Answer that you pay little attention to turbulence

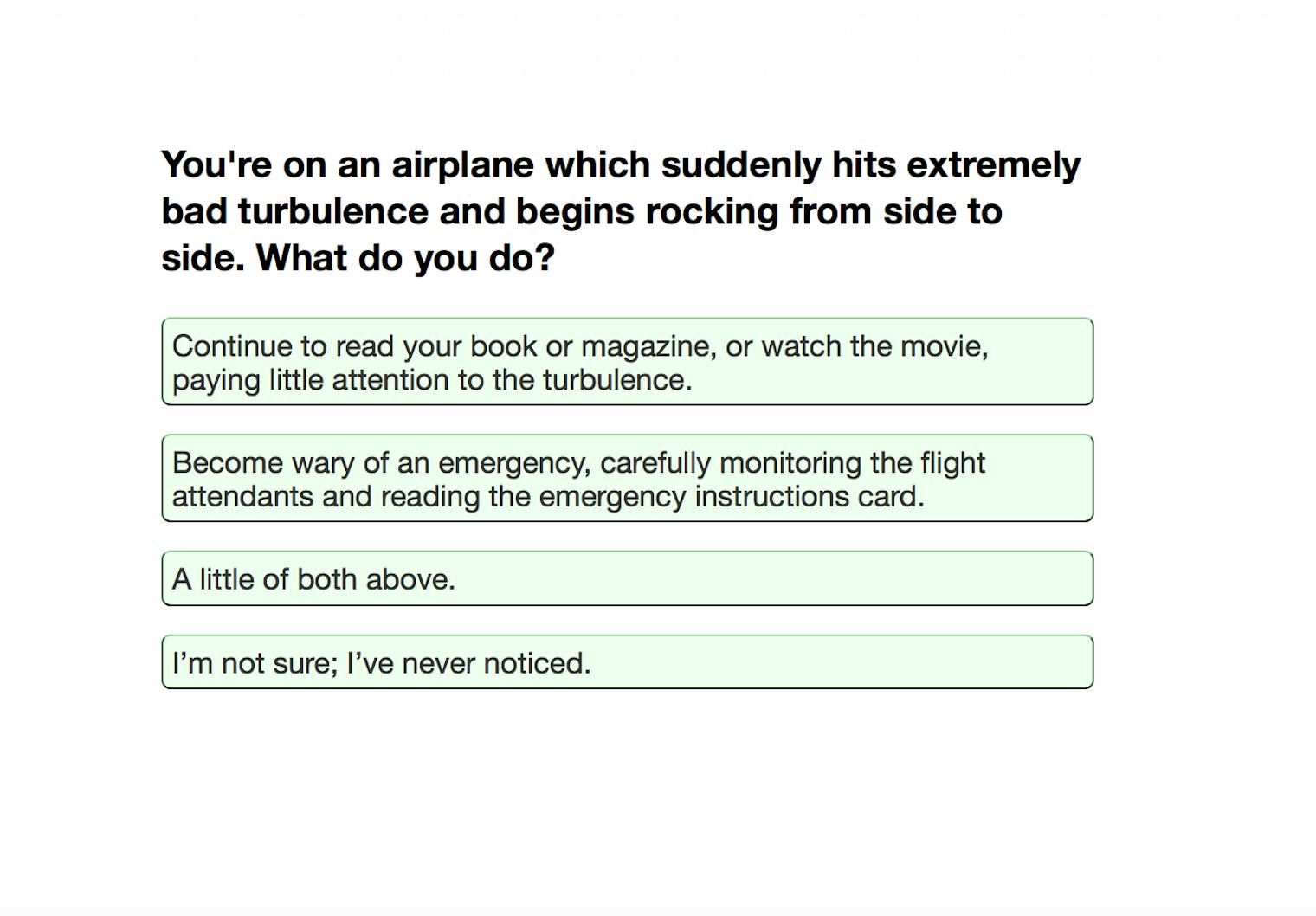point(627,364)
